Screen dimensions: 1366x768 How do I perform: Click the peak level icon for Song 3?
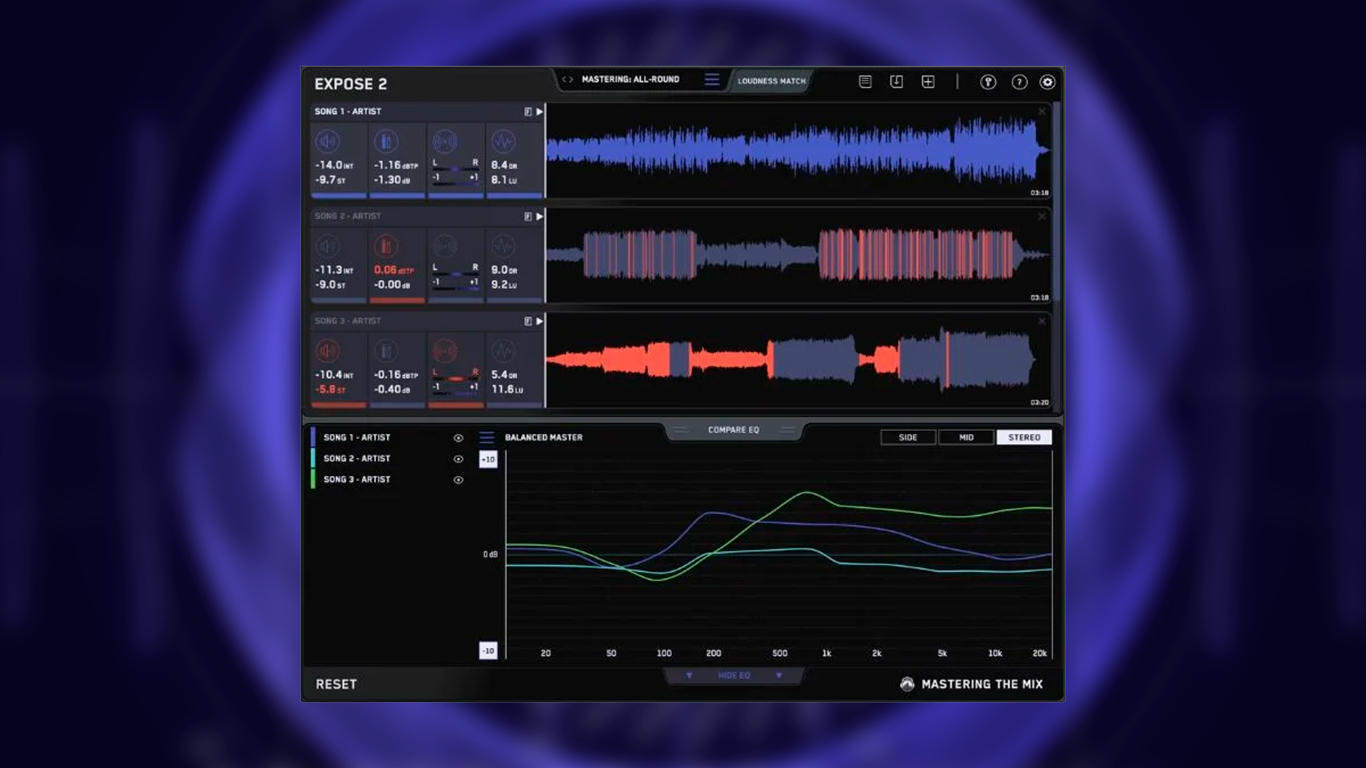(x=386, y=351)
